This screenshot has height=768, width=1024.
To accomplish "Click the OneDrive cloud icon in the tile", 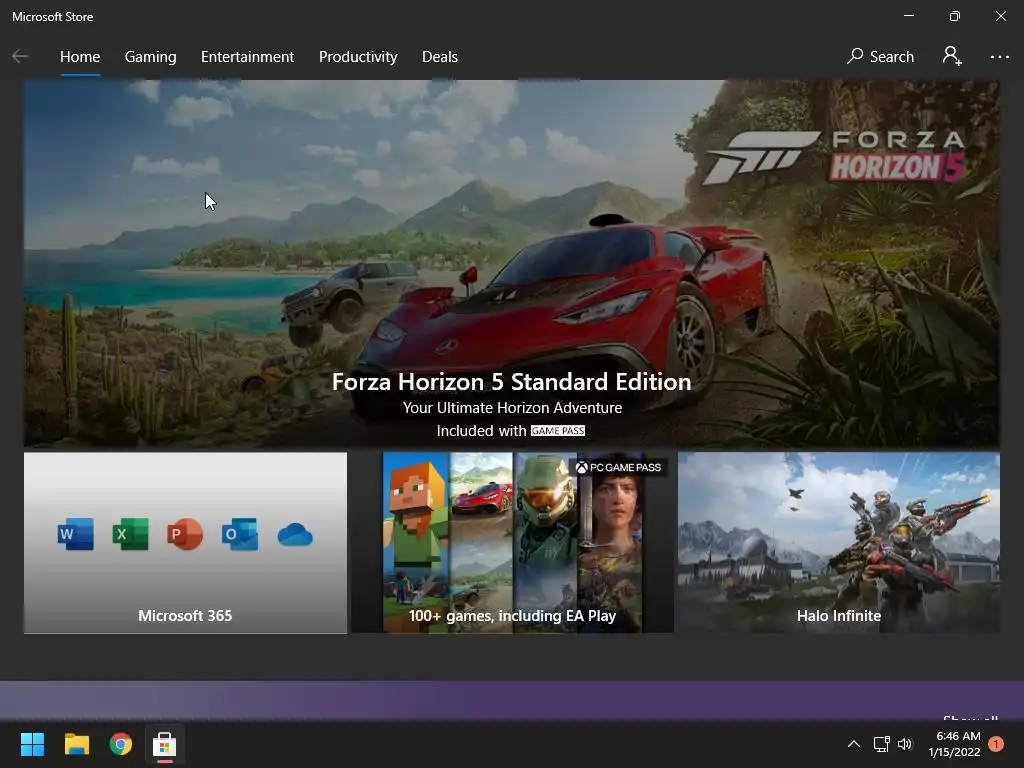I will click(x=295, y=535).
